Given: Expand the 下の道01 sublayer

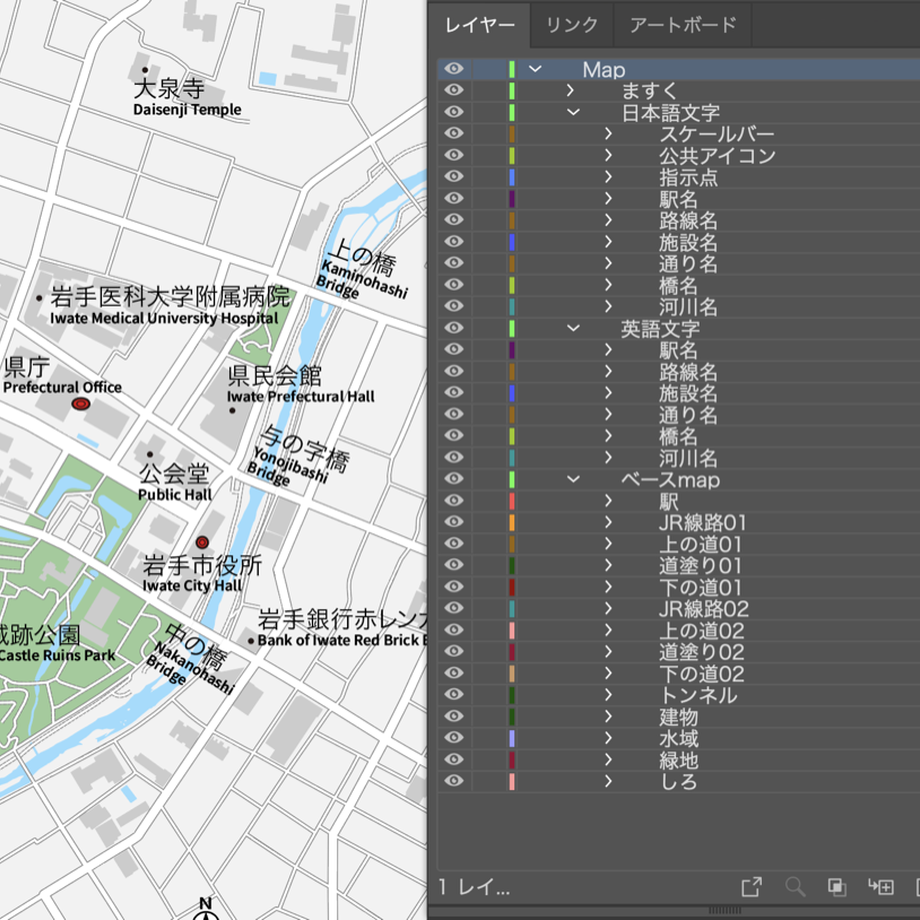Looking at the screenshot, I should point(608,586).
